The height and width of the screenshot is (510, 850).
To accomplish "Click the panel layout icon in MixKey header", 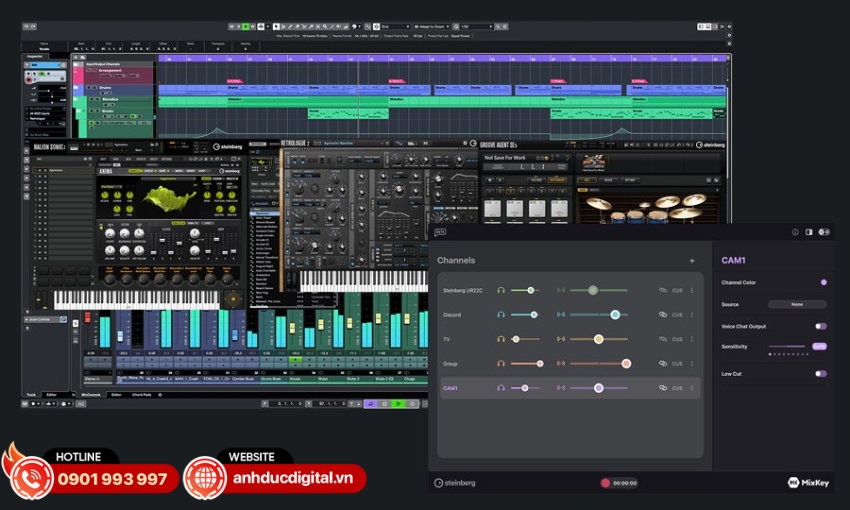I will click(x=809, y=232).
